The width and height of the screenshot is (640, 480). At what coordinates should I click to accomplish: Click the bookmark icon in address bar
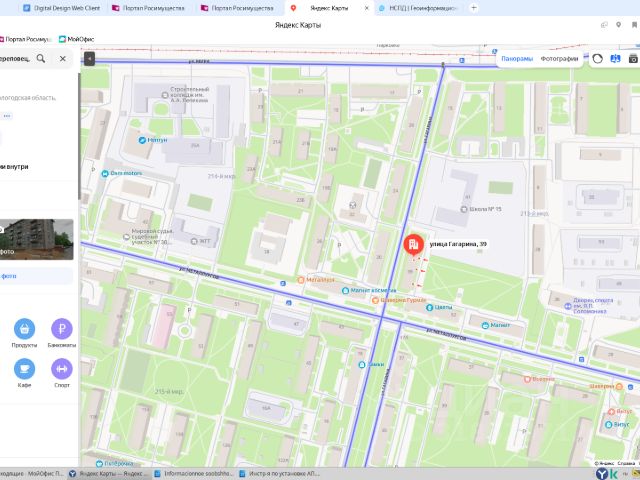(635, 25)
